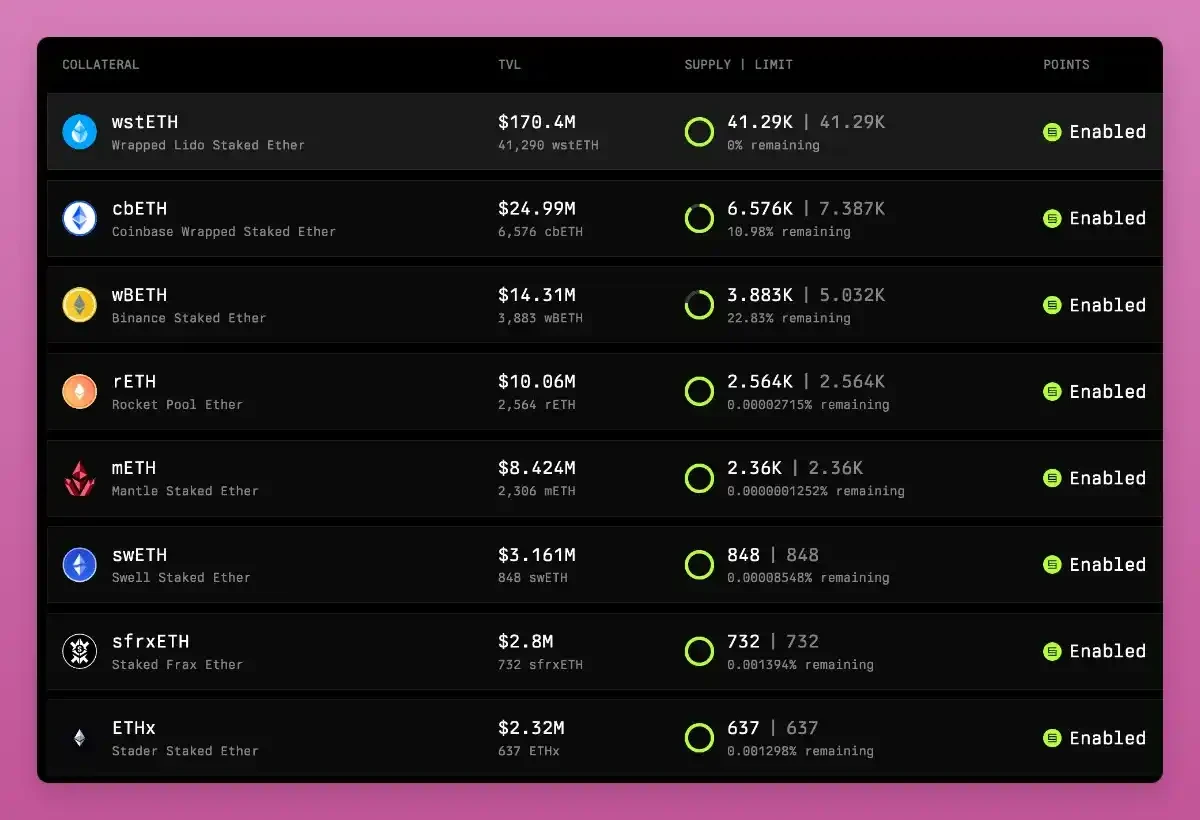Click the rETH Rocket Pool icon
The image size is (1200, 820).
click(x=80, y=392)
